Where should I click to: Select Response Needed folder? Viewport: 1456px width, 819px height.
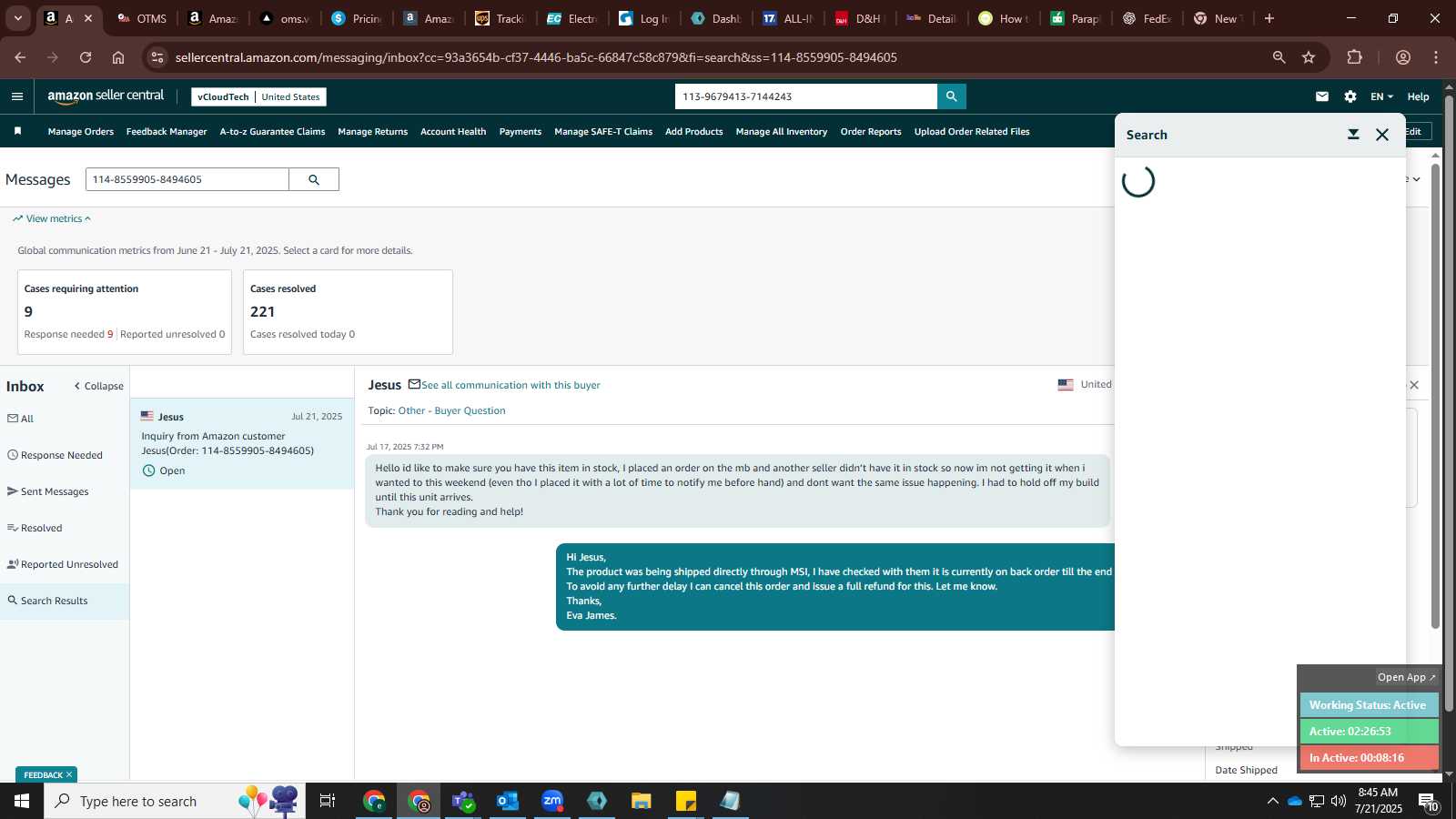[x=56, y=455]
